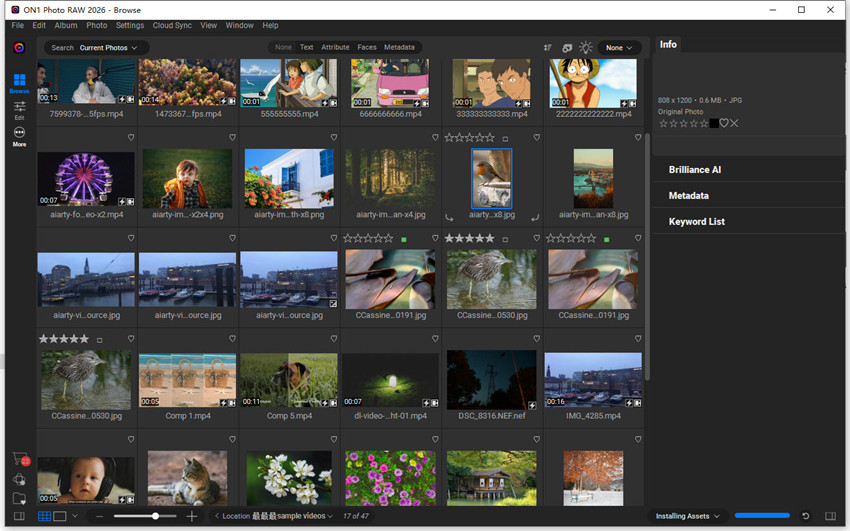
Task: Click plus to increase thumbnail size
Action: tap(192, 516)
